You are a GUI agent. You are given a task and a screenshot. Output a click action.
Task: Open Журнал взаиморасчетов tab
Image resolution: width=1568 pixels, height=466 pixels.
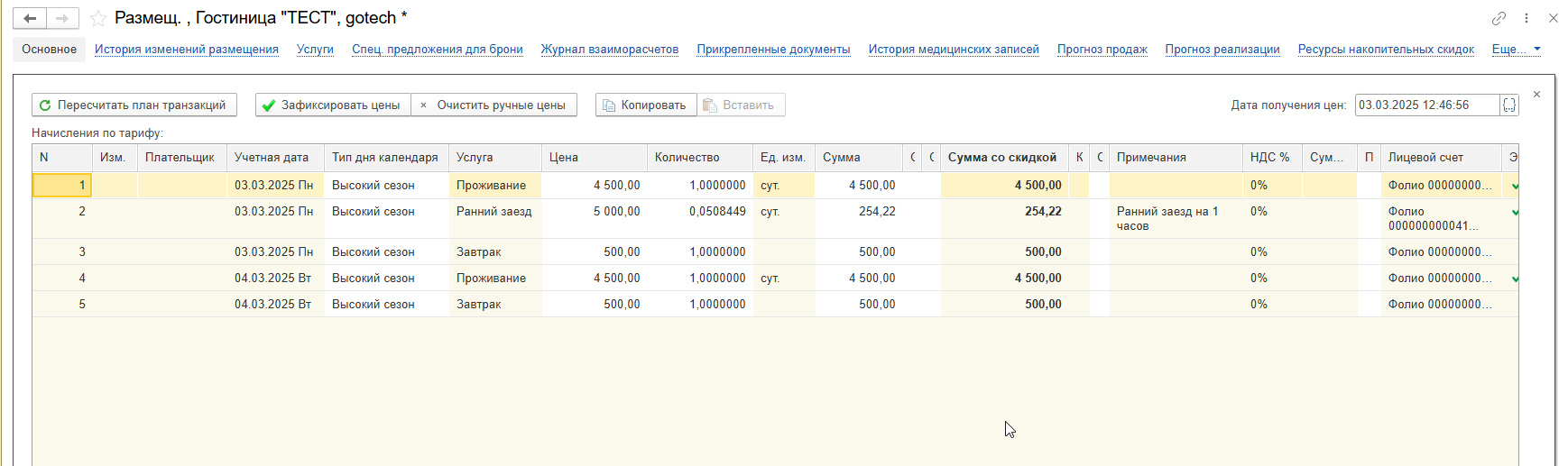pyautogui.click(x=610, y=50)
